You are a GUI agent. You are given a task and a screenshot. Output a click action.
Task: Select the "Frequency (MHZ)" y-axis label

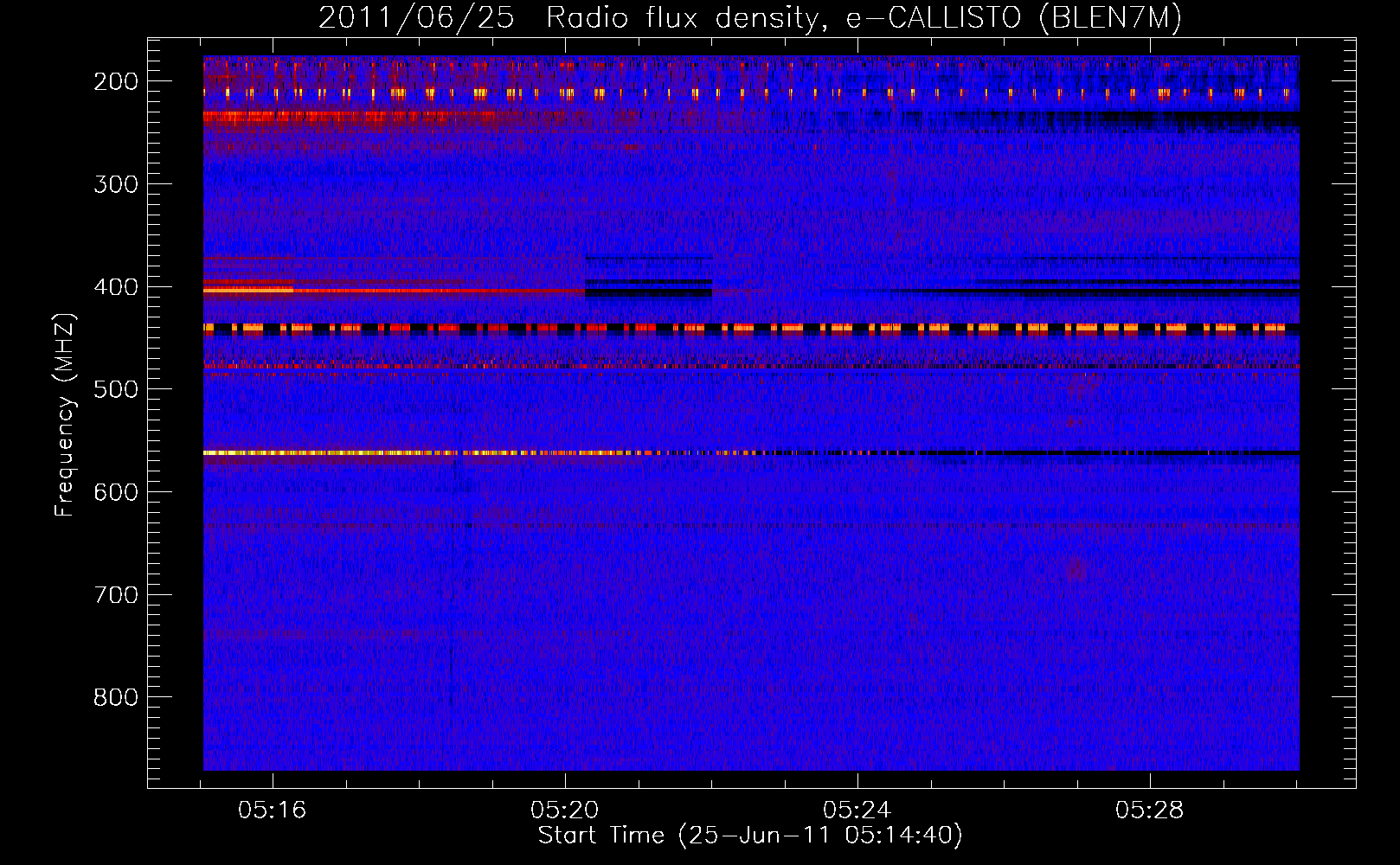65,414
